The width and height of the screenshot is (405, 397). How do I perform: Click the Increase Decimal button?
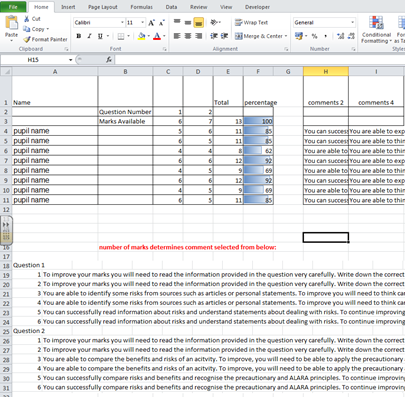coord(340,36)
